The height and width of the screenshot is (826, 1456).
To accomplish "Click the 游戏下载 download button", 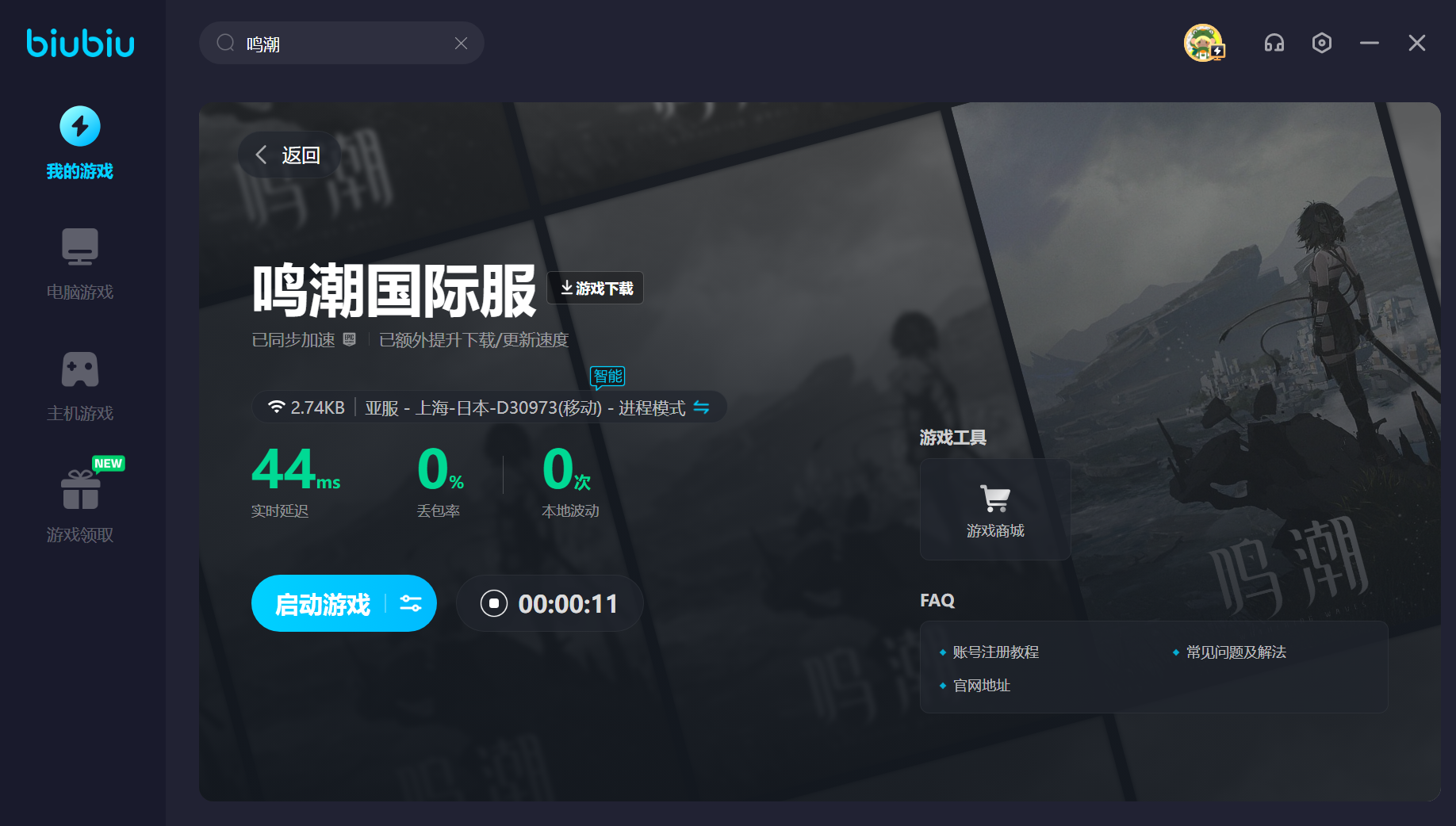I will tap(596, 289).
